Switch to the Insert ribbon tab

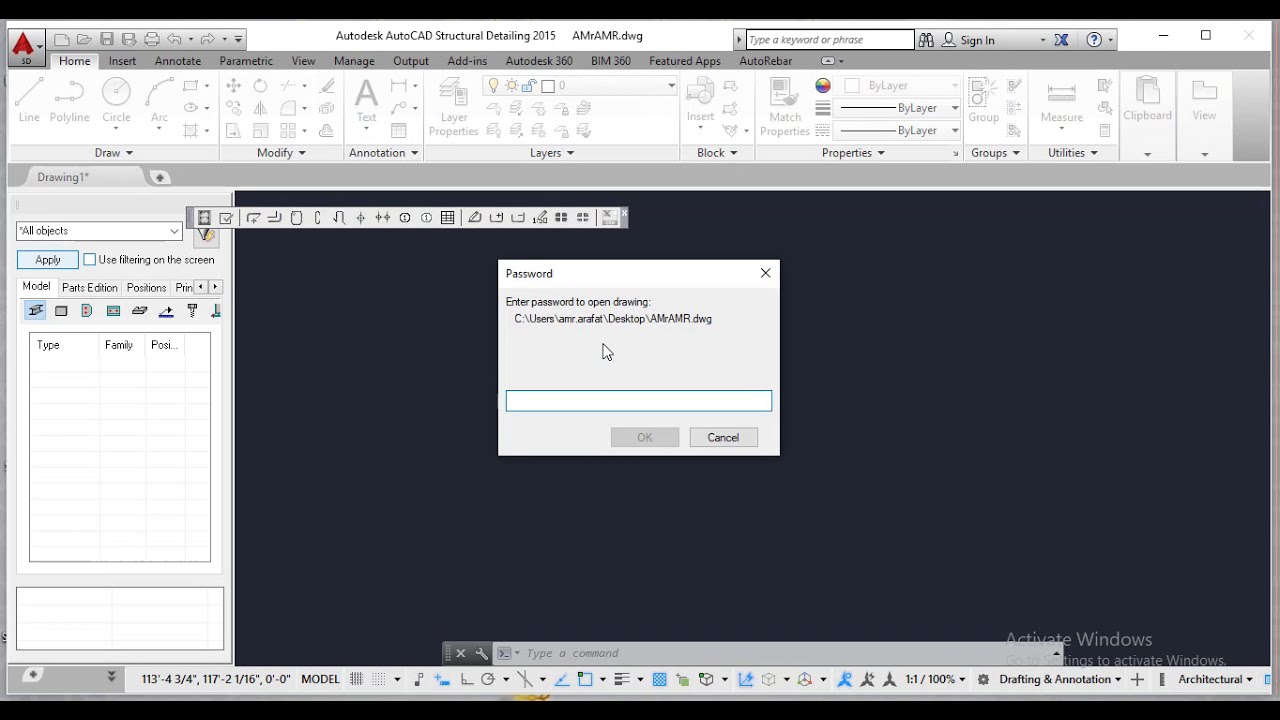pyautogui.click(x=122, y=61)
